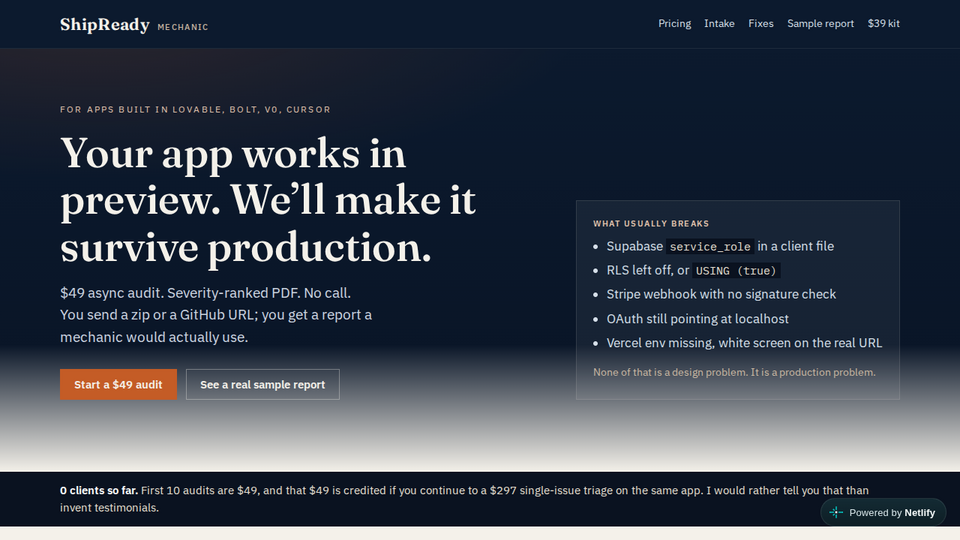Click 'FOR APPS BUILT IN LOVABLE, BOLT' eyebrow text
The height and width of the screenshot is (540, 960).
tap(195, 110)
